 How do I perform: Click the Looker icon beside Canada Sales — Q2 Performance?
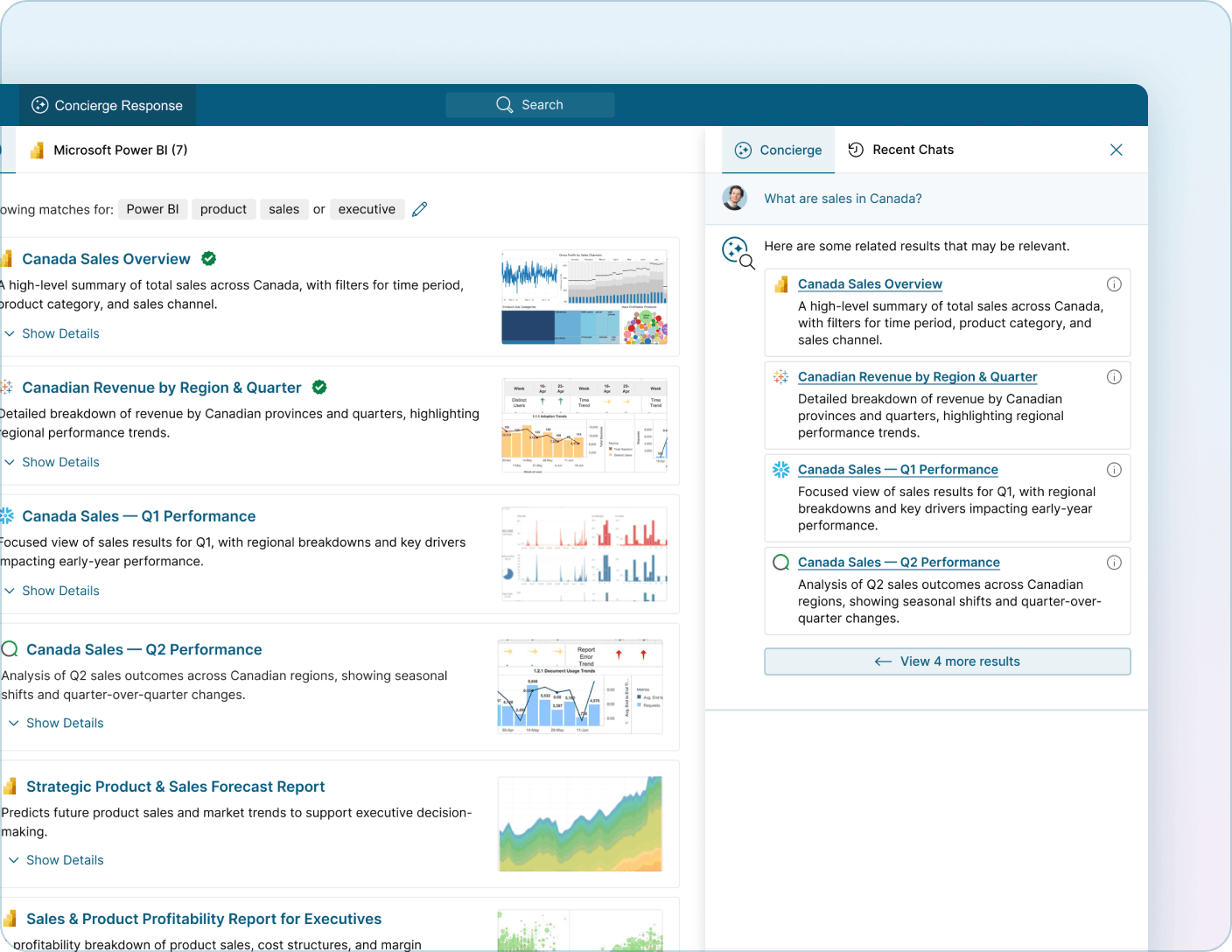(x=780, y=562)
